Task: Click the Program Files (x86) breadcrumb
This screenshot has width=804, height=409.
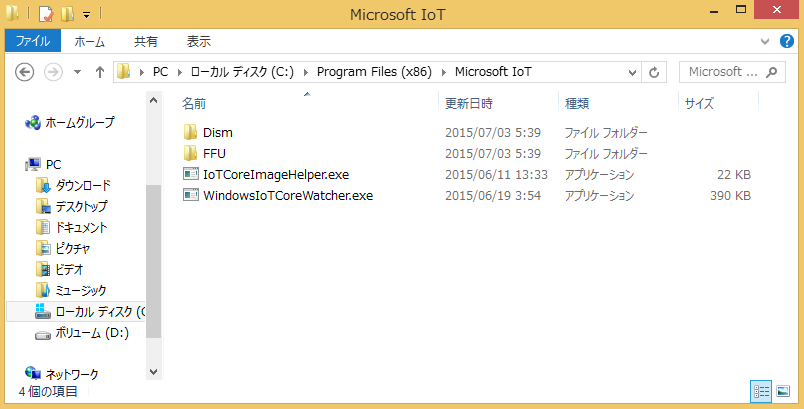Action: 374,72
